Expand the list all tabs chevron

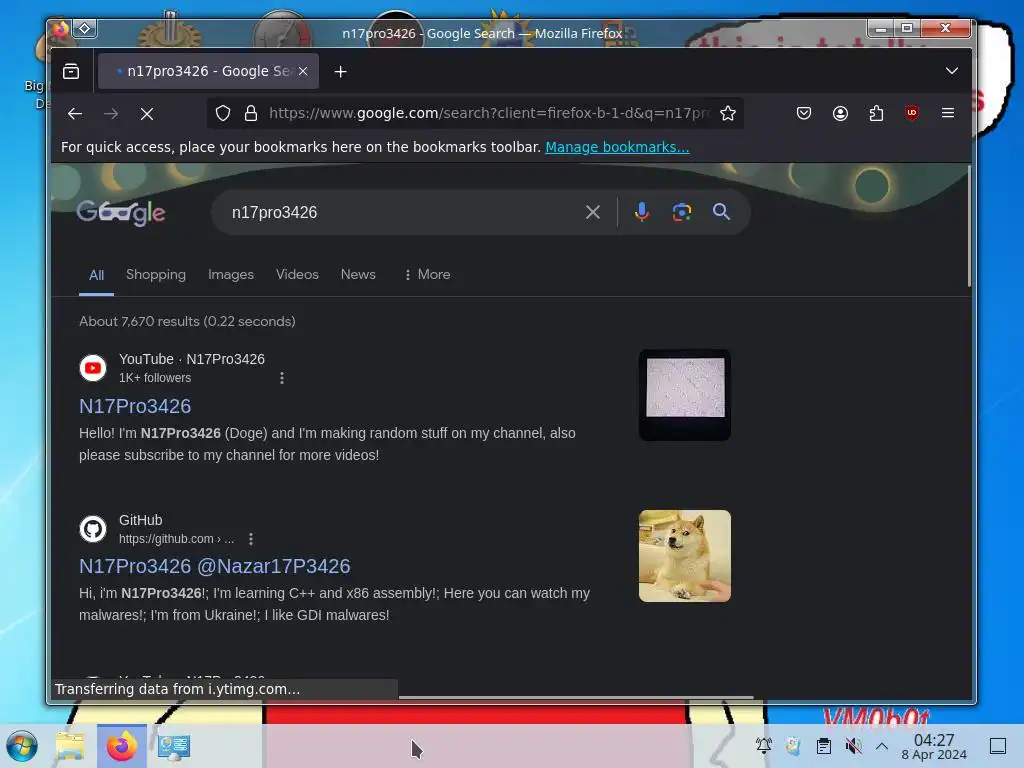click(952, 71)
